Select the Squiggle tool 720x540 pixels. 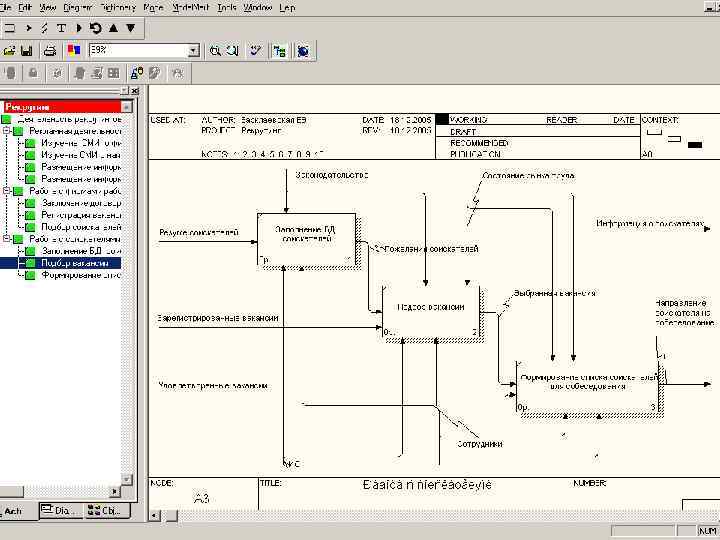click(x=45, y=28)
